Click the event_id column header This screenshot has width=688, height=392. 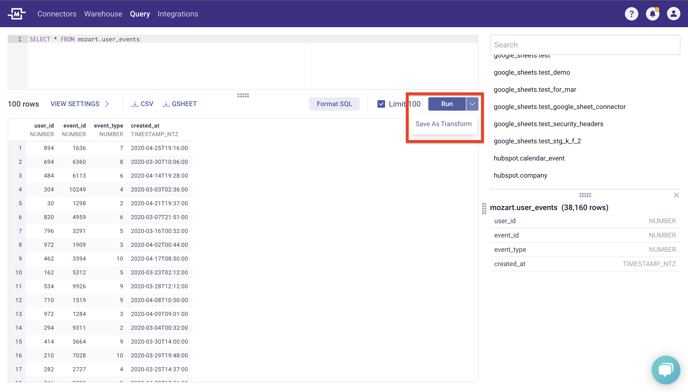75,126
